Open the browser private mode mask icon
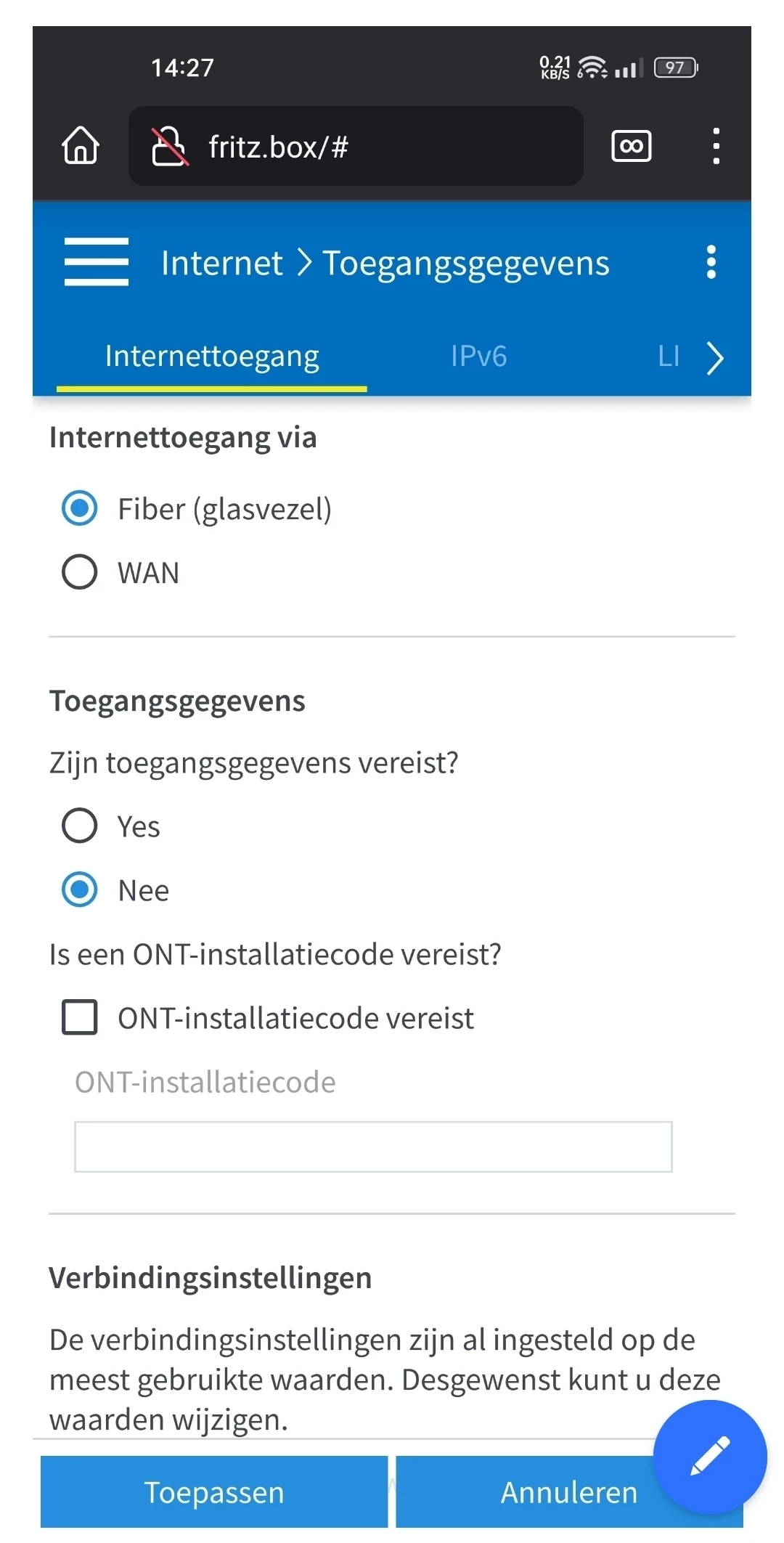The image size is (784, 1543). [x=631, y=147]
